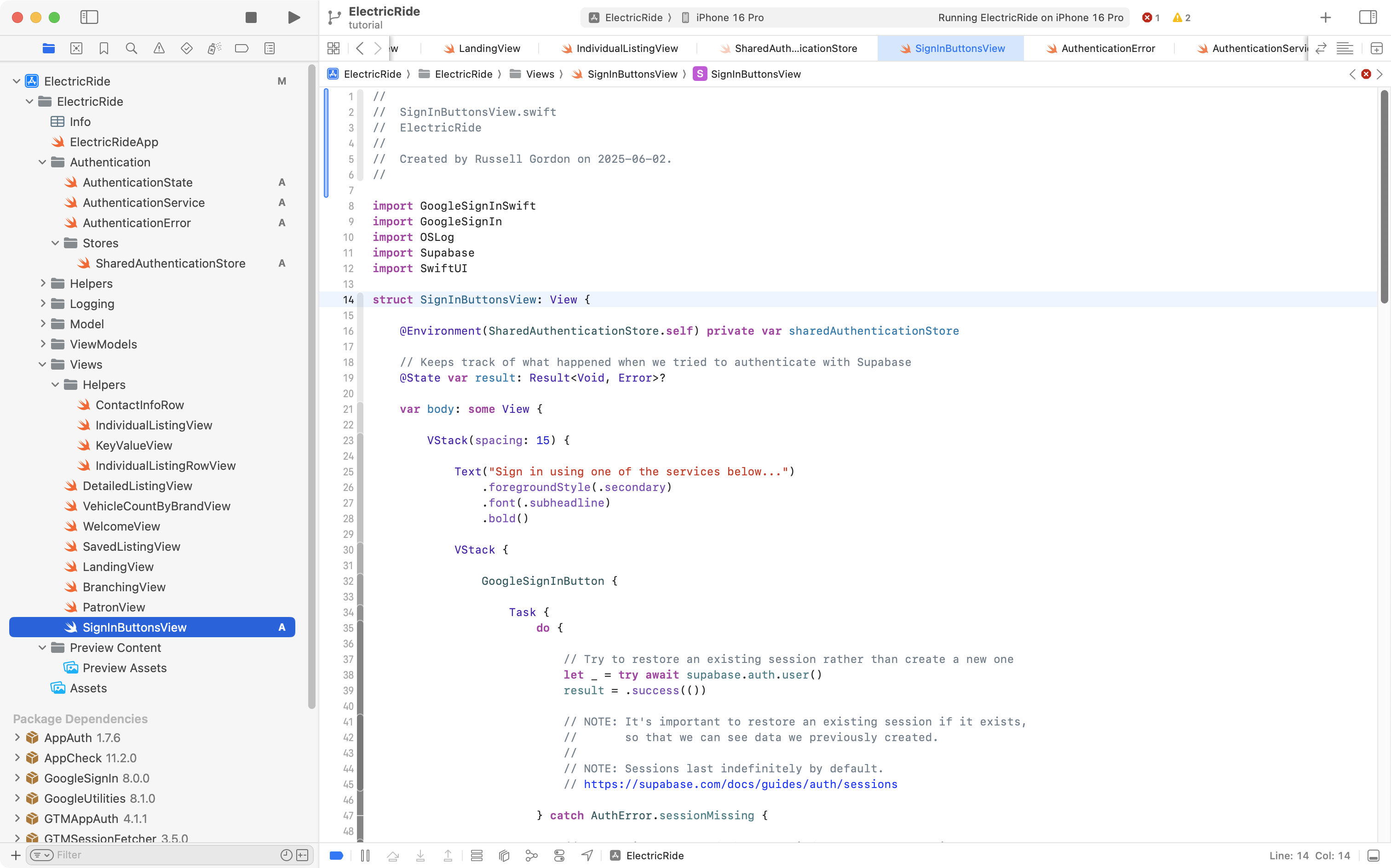The image size is (1391, 868).
Task: Open Debug Memory Graph tool
Action: [532, 856]
